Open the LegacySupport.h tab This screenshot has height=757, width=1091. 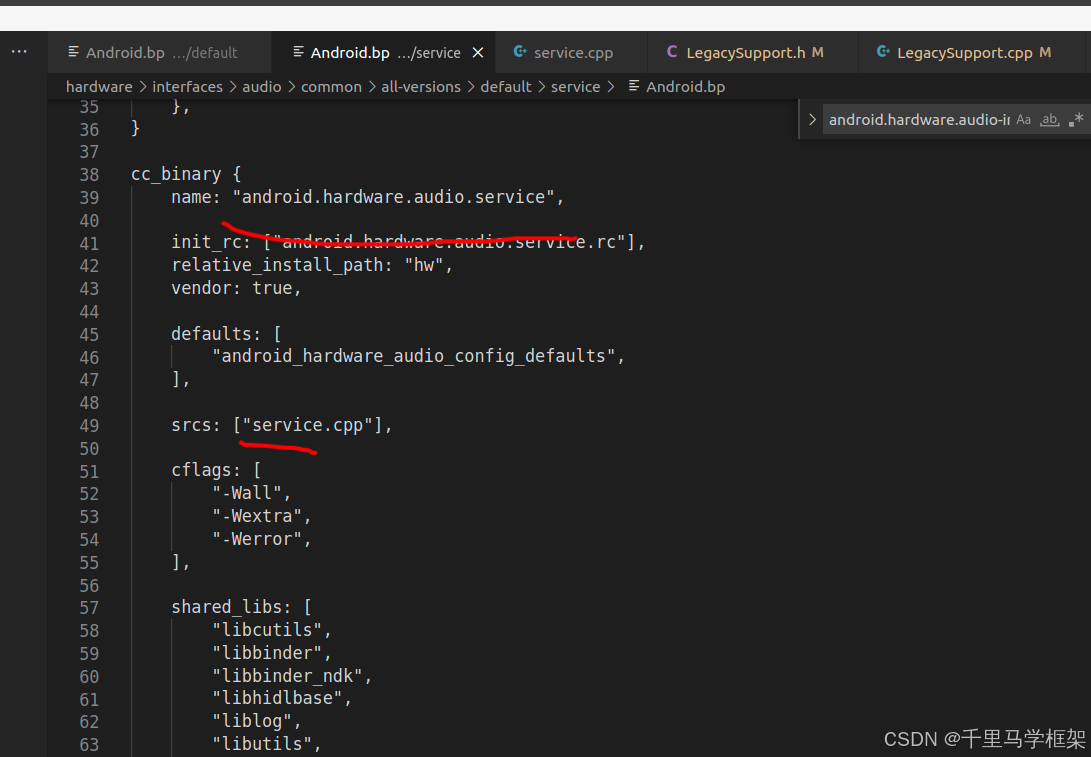[753, 52]
